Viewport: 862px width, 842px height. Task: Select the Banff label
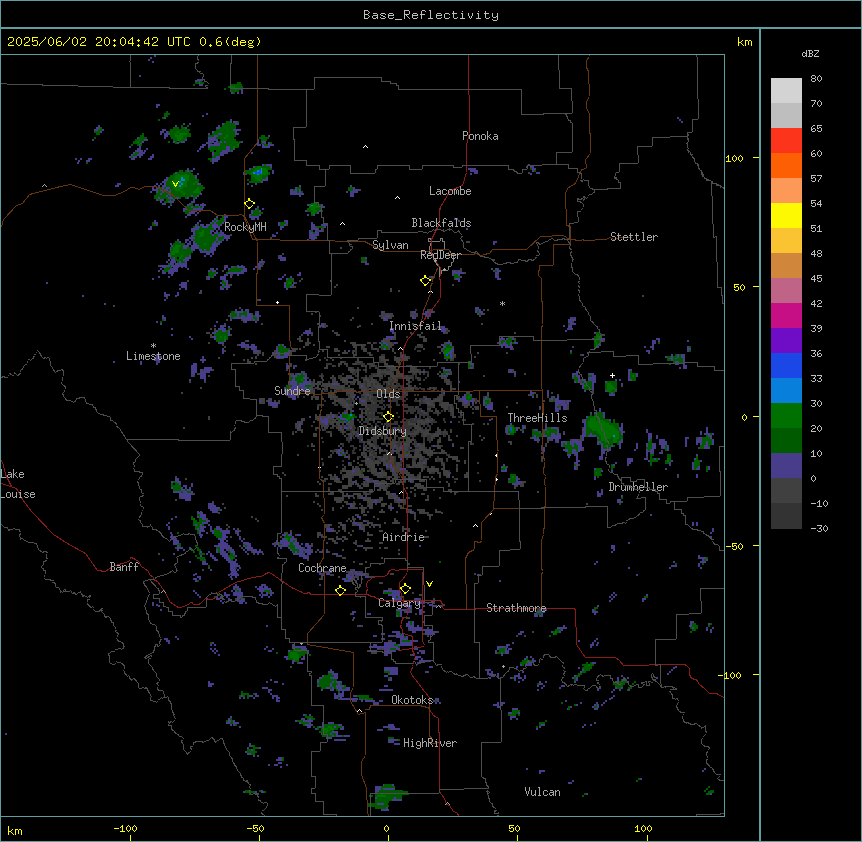(x=124, y=567)
